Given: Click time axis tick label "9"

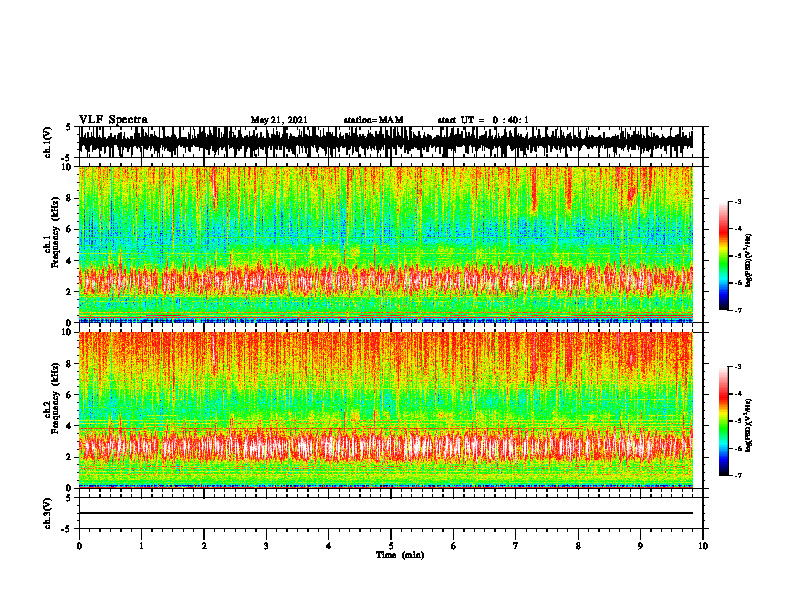Looking at the screenshot, I should pos(640,546).
